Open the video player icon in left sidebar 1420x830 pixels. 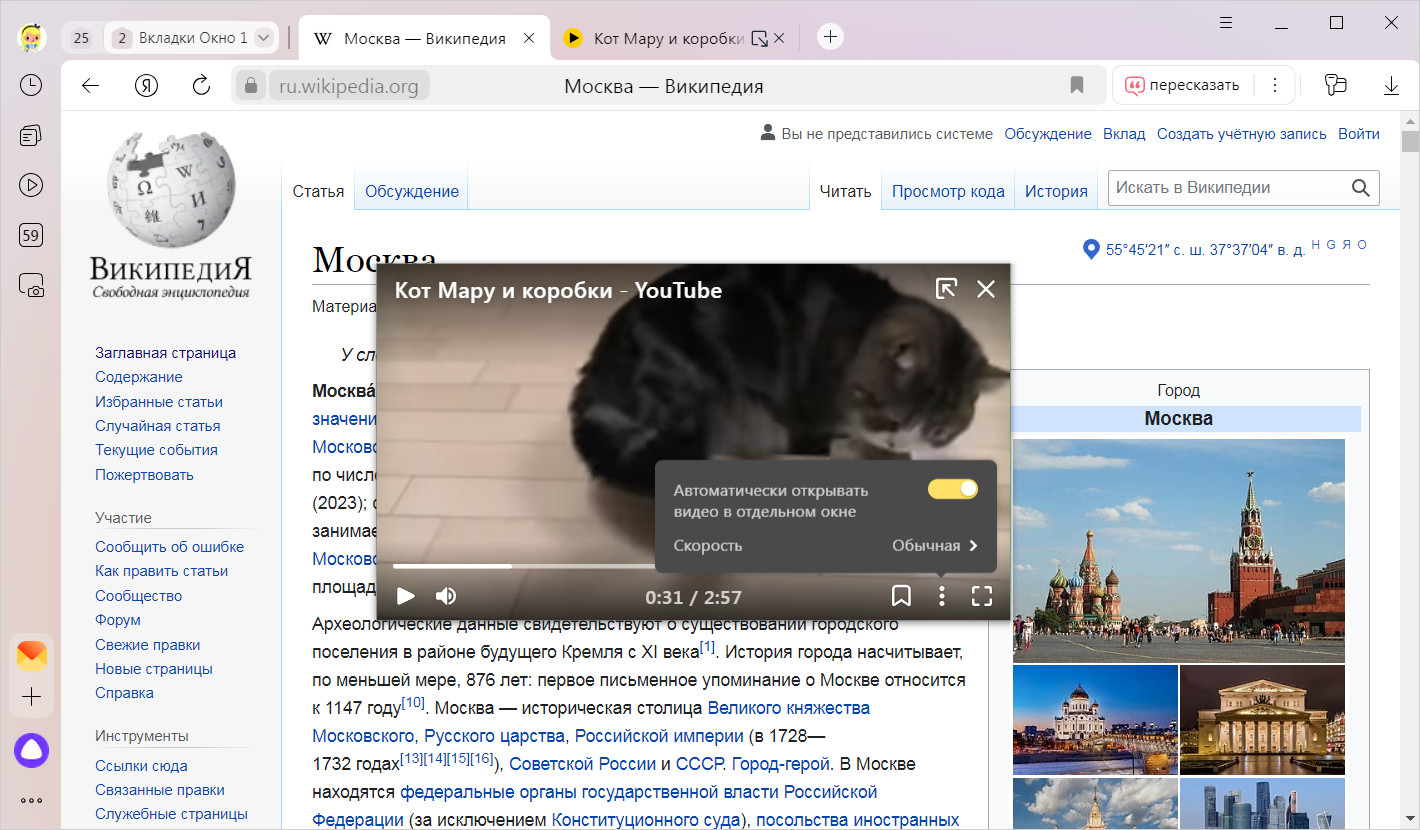click(x=31, y=185)
